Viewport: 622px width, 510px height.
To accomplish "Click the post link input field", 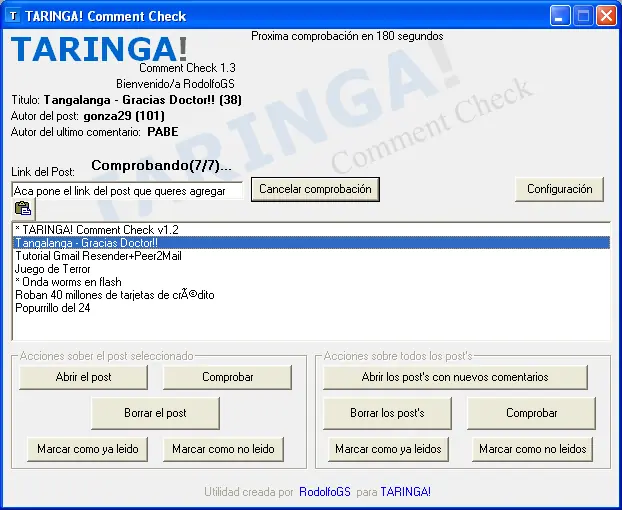I will [x=127, y=191].
